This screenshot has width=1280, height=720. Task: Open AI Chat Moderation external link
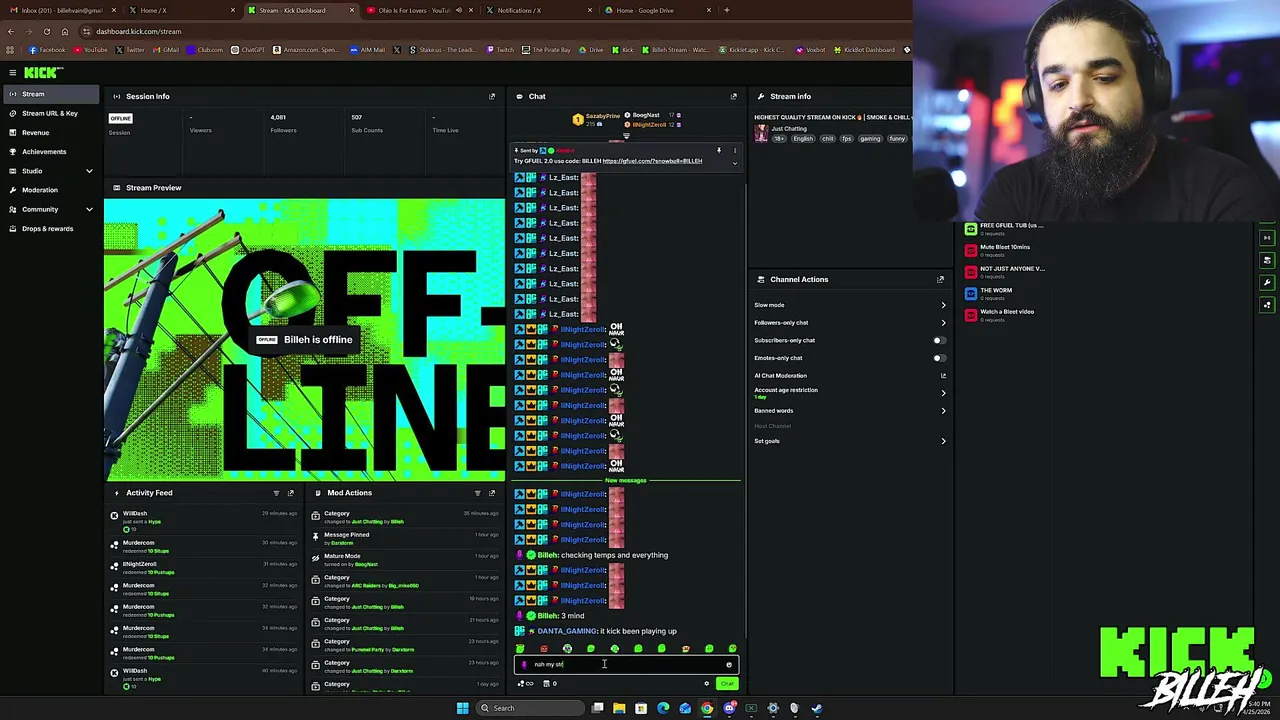point(943,375)
